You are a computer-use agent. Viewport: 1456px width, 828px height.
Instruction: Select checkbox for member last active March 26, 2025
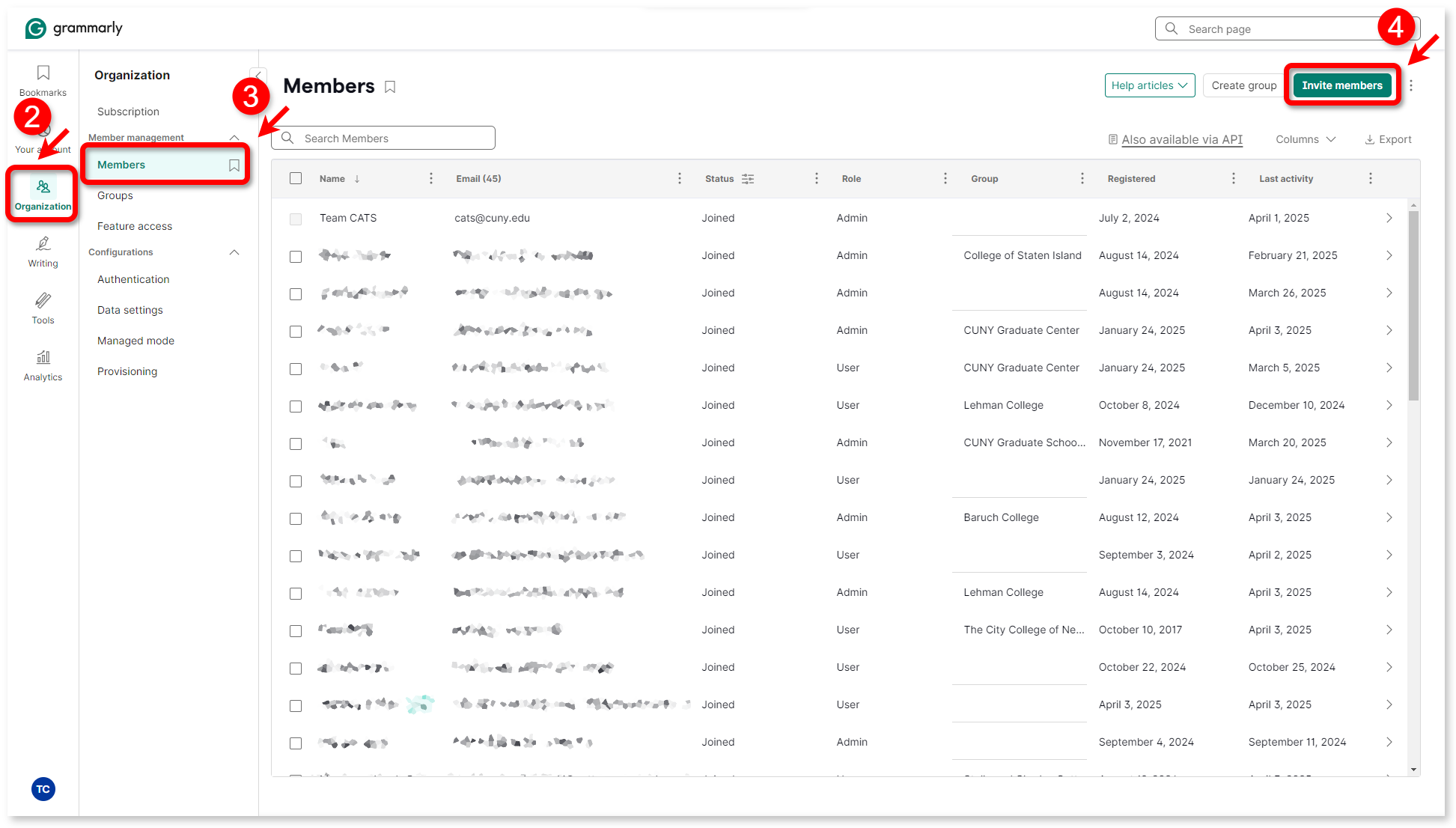coord(296,293)
